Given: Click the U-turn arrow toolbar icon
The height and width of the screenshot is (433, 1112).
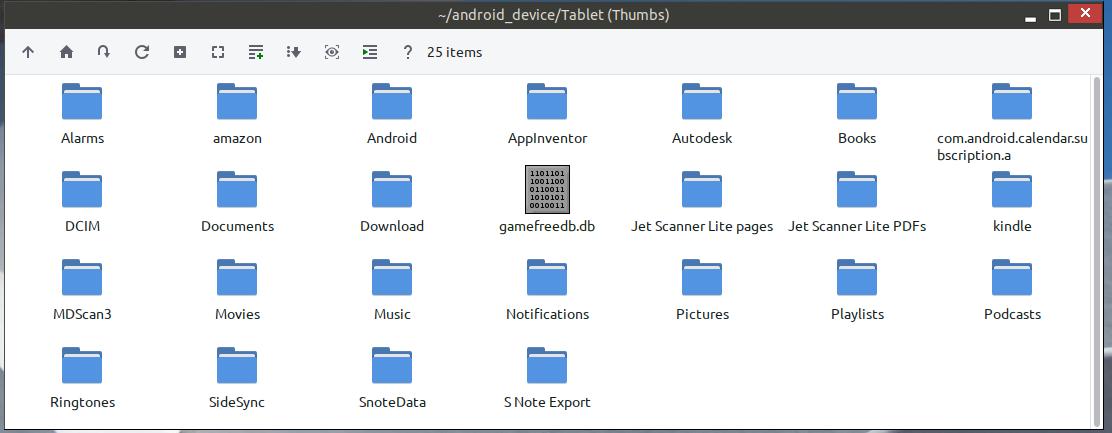Looking at the screenshot, I should point(104,52).
